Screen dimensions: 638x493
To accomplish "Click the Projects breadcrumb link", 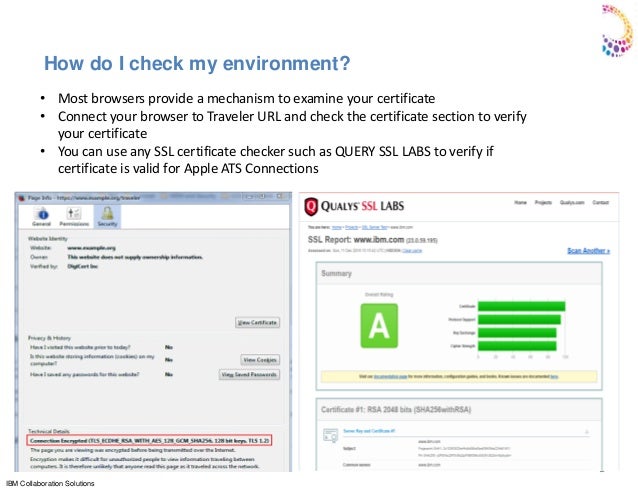I will pos(352,227).
